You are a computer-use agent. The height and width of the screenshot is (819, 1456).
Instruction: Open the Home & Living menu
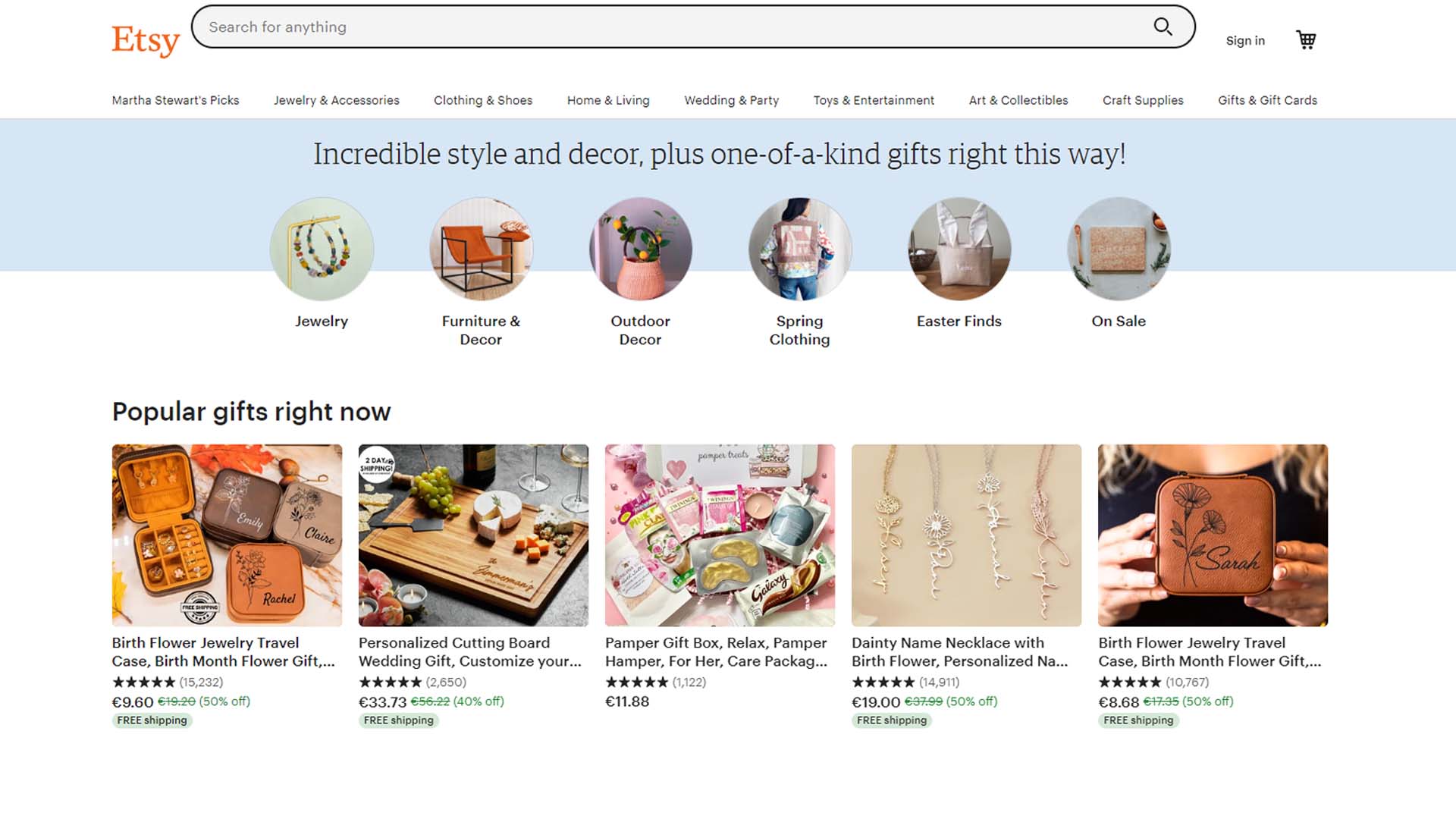[x=607, y=99]
